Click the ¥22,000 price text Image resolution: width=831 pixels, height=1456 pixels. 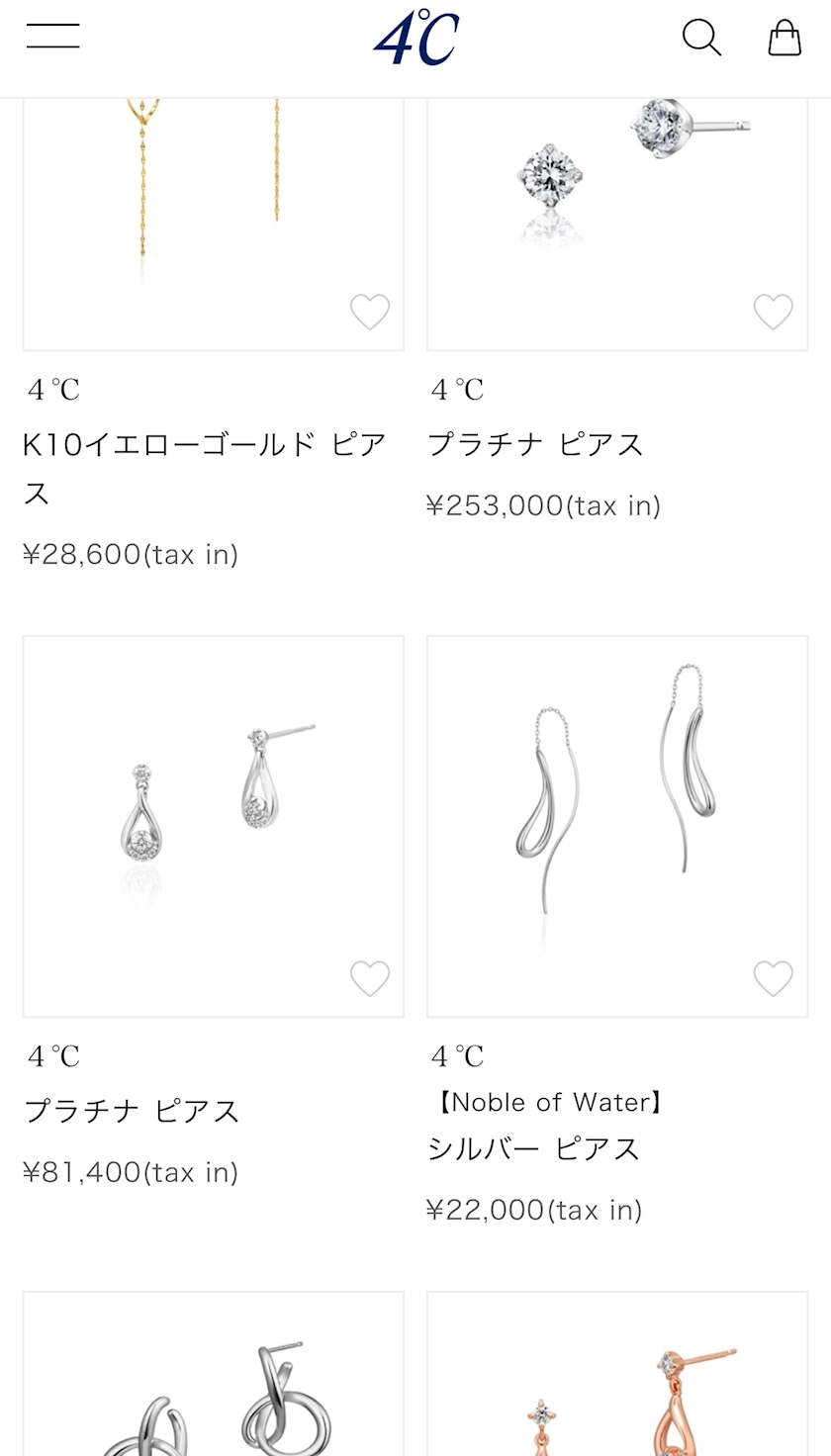533,1209
